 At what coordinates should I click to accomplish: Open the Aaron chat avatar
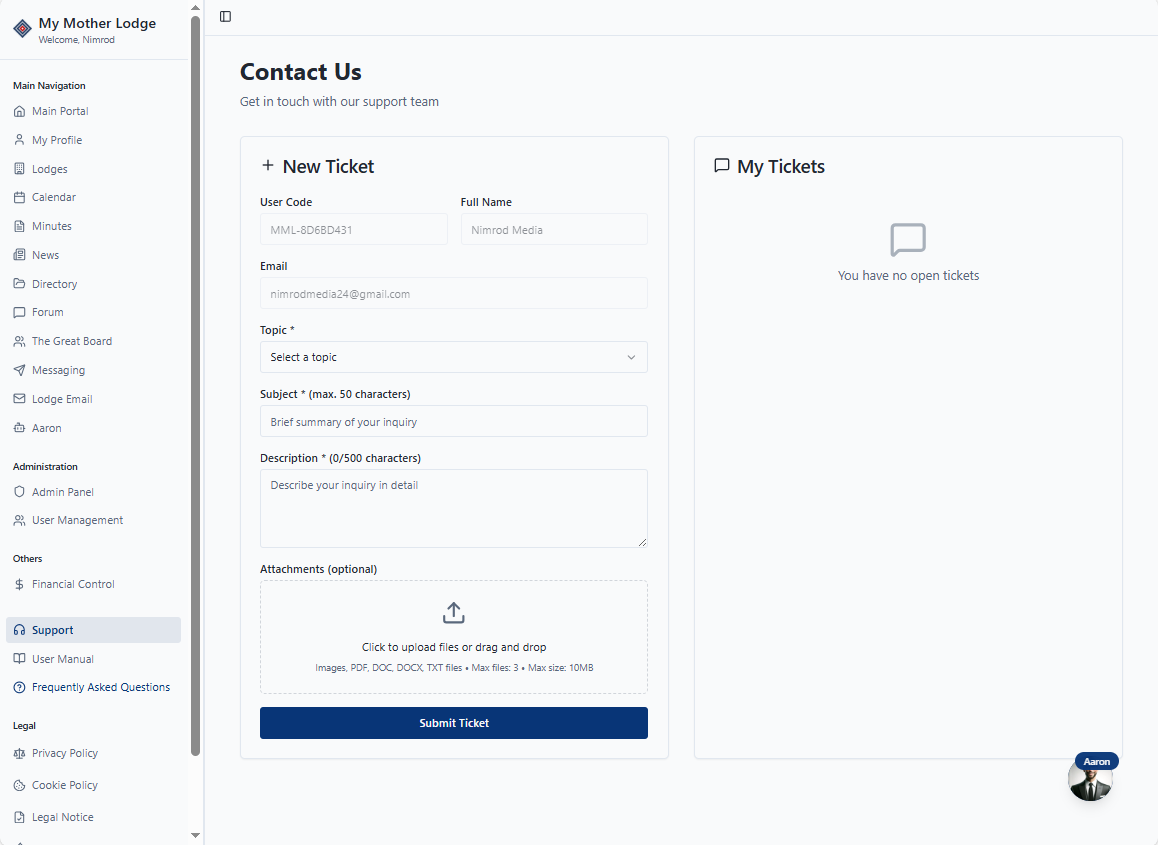point(1090,780)
